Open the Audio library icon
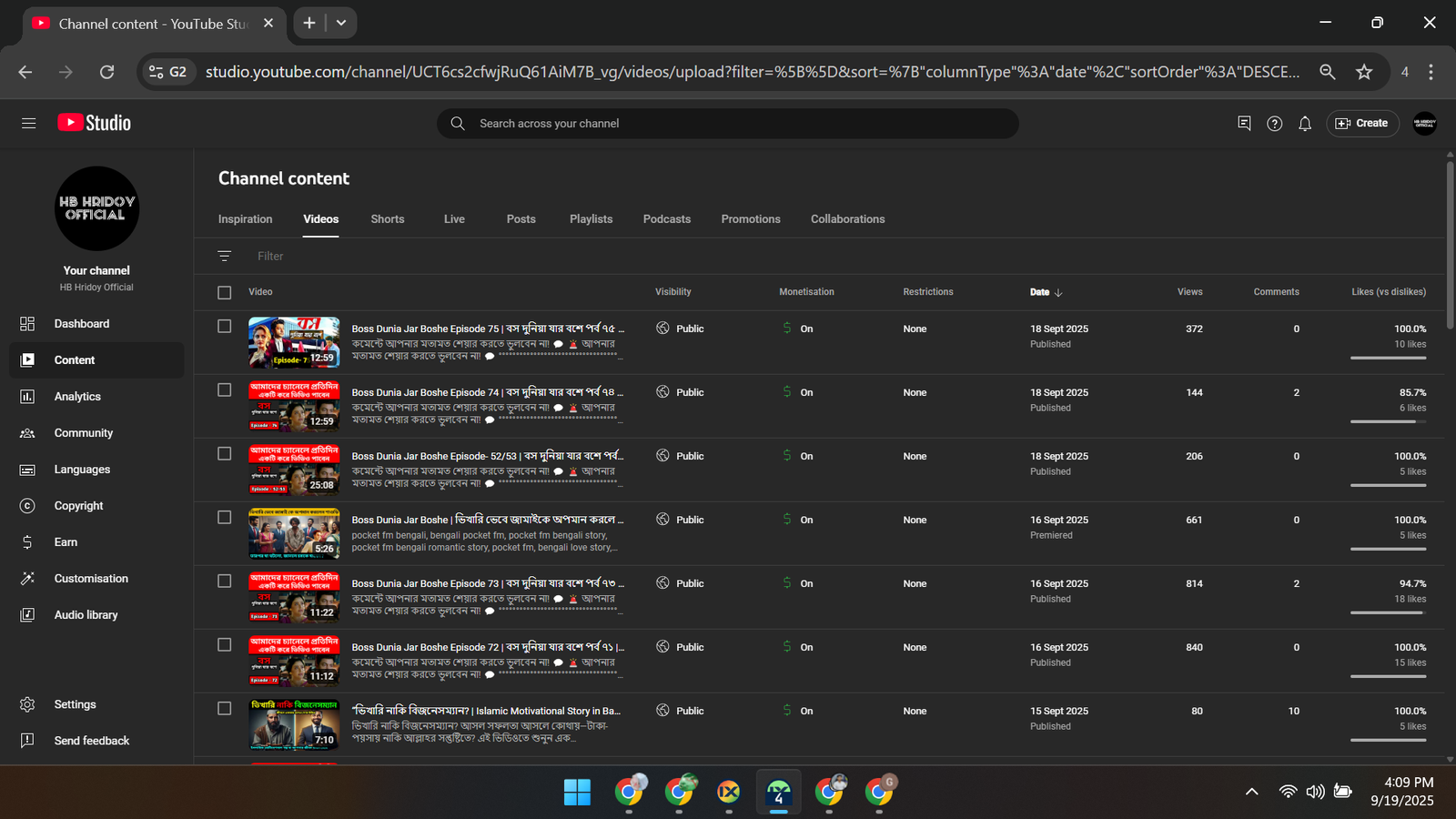1456x819 pixels. (27, 615)
